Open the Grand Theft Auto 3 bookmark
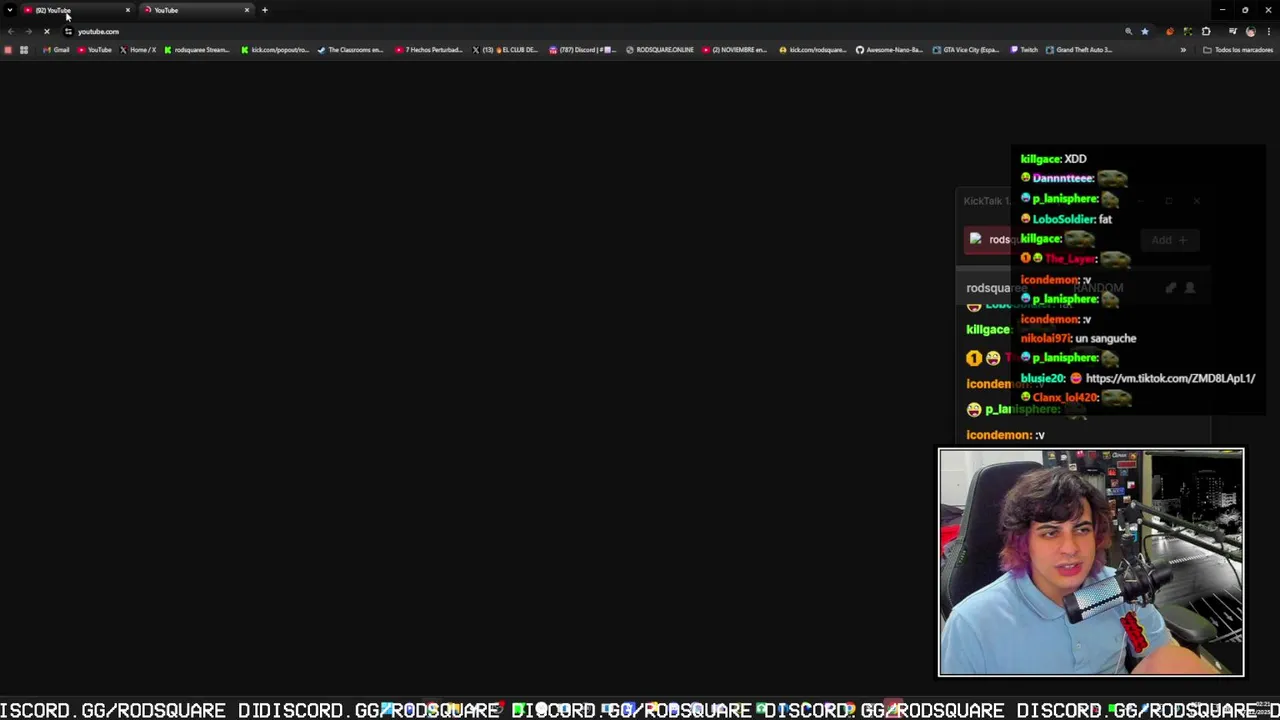The height and width of the screenshot is (720, 1280). [x=1079, y=50]
